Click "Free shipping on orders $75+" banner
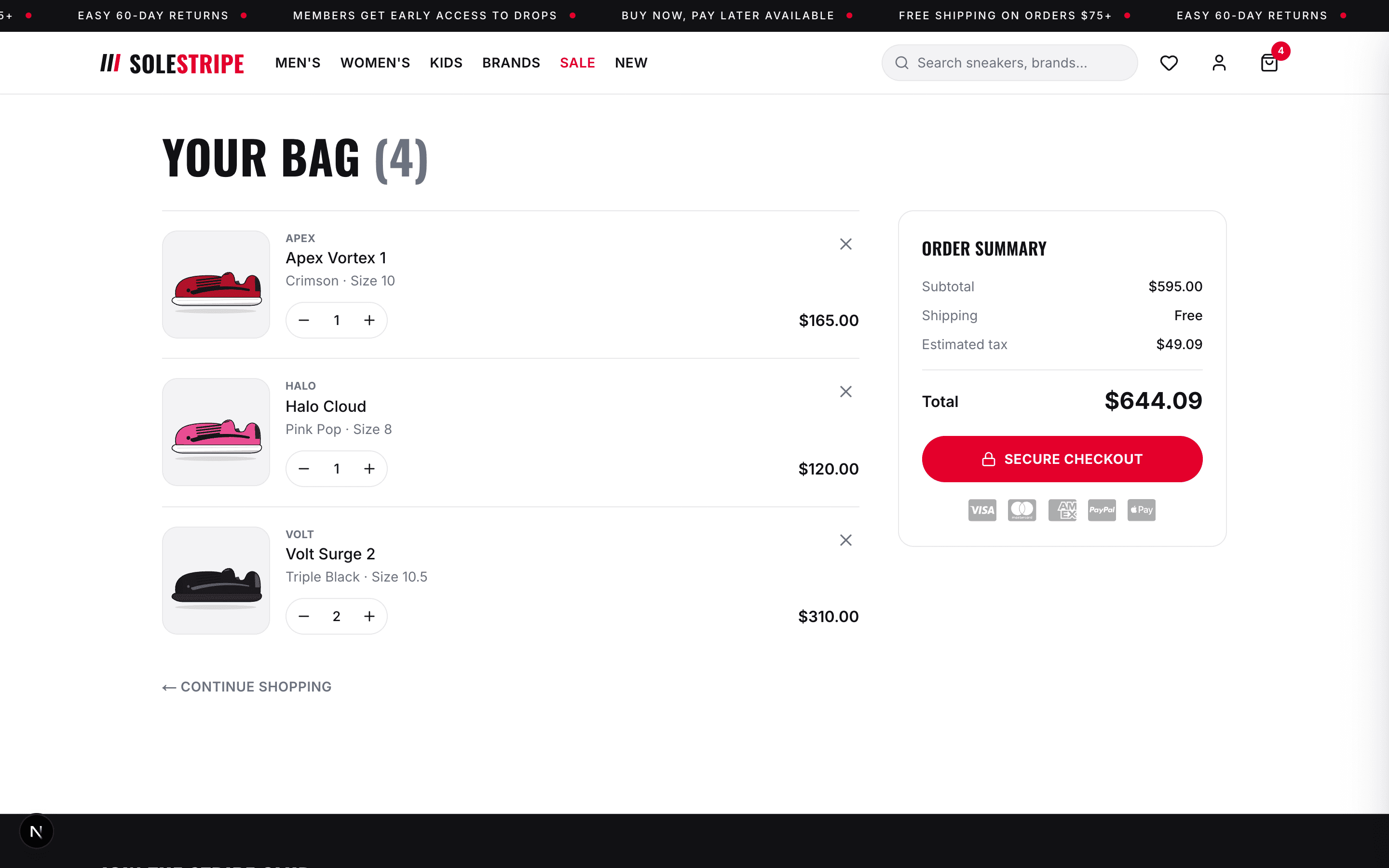 pyautogui.click(x=1005, y=15)
